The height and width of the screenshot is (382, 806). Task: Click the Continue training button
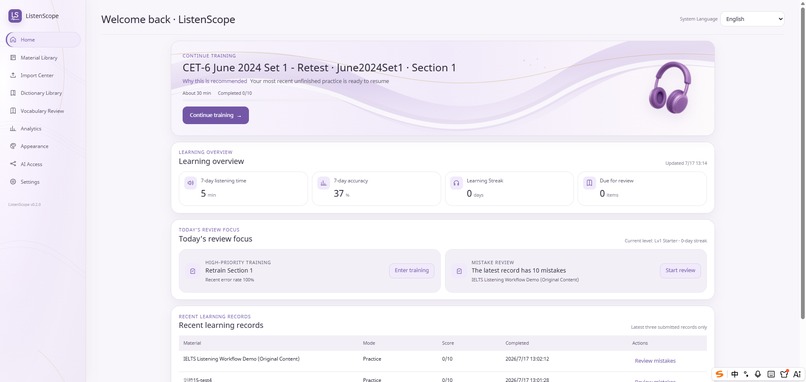(215, 115)
